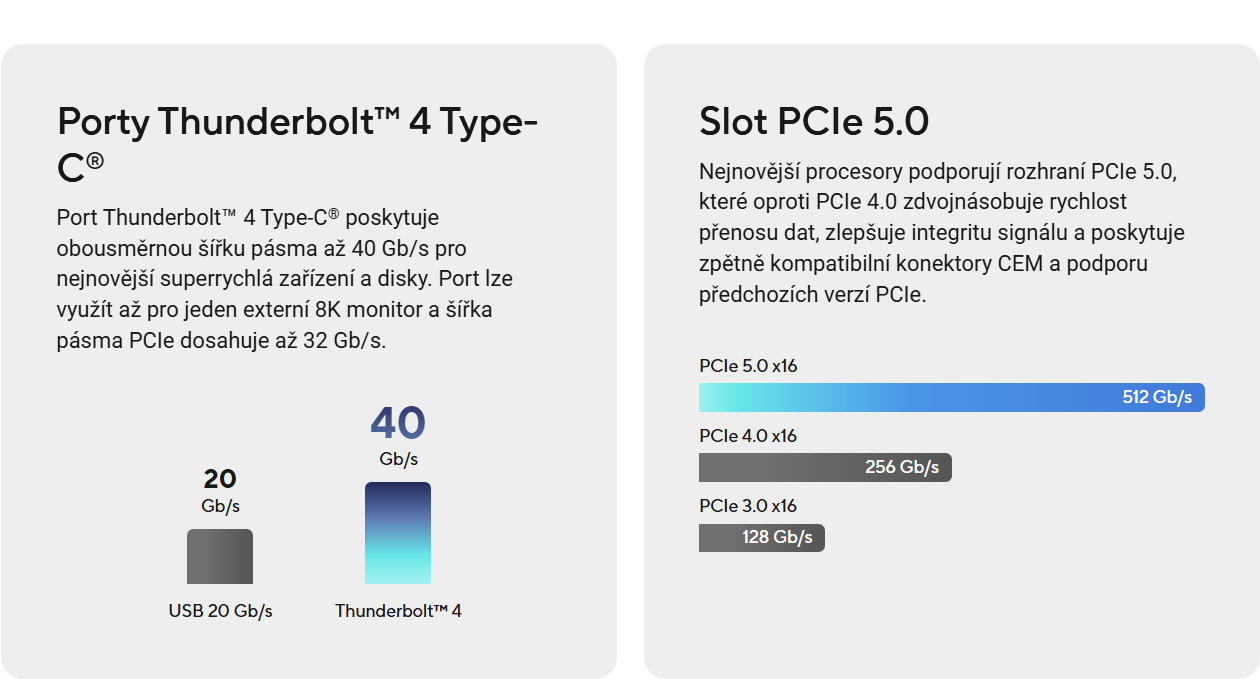Click the "Gb/s" unit under the 40

[x=398, y=459]
